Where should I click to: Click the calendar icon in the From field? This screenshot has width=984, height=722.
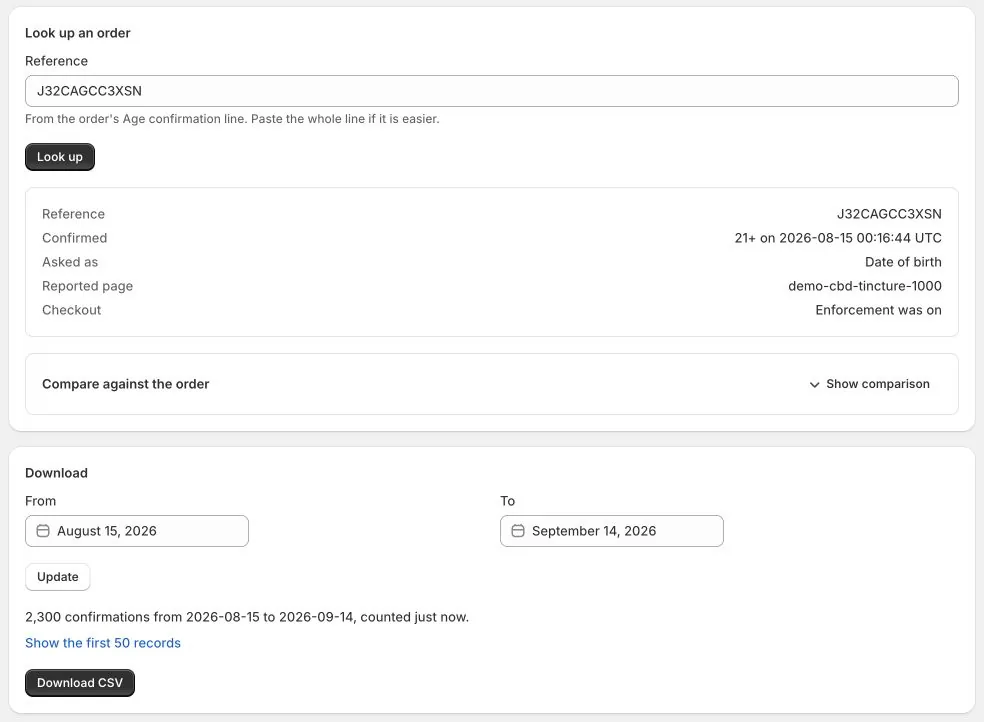point(43,531)
